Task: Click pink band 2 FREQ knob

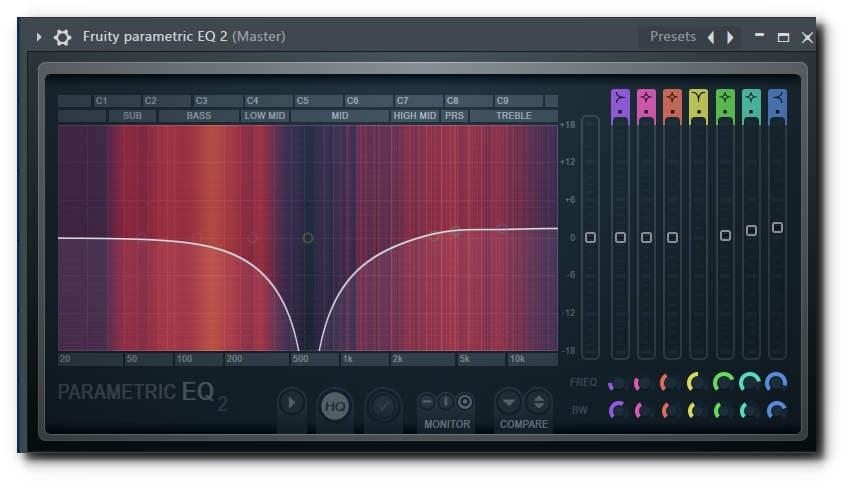Action: click(x=643, y=384)
